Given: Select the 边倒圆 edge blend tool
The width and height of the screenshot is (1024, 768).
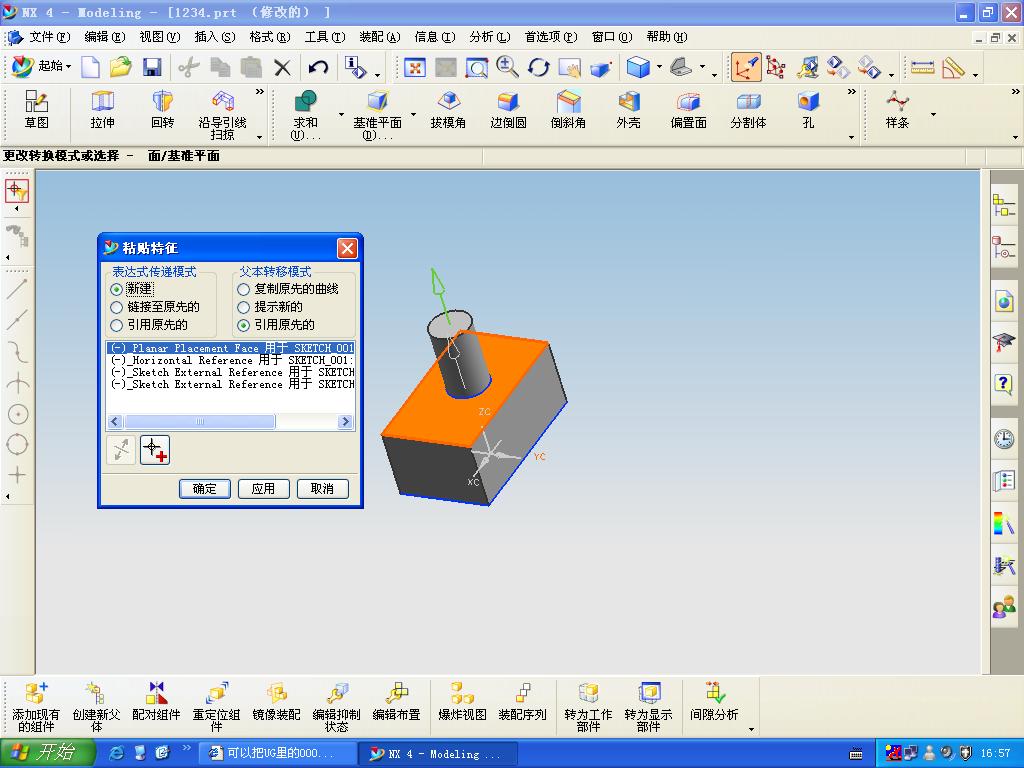Looking at the screenshot, I should (x=508, y=110).
